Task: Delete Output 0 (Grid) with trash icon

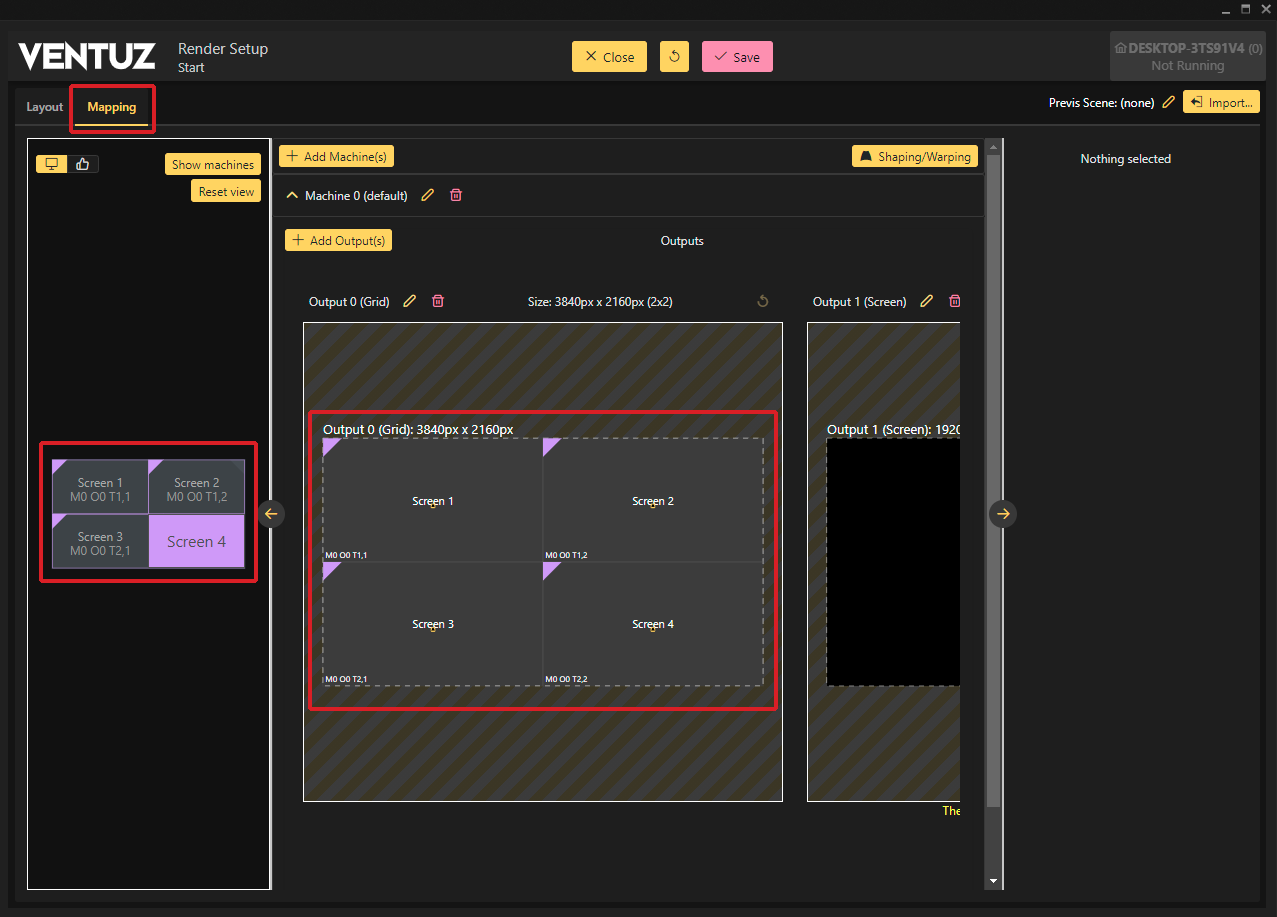Action: point(437,301)
